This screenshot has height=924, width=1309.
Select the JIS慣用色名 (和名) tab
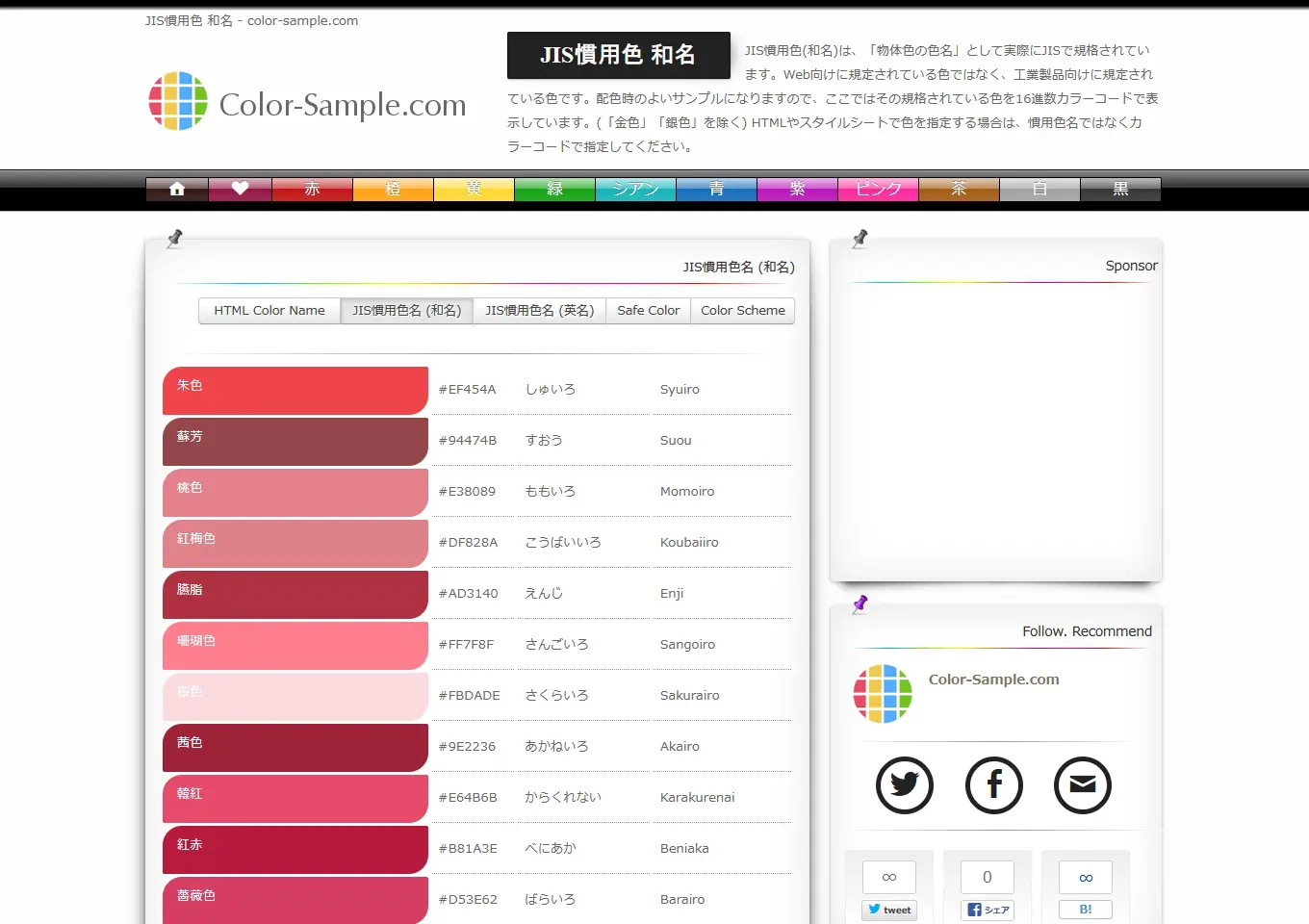pos(406,311)
